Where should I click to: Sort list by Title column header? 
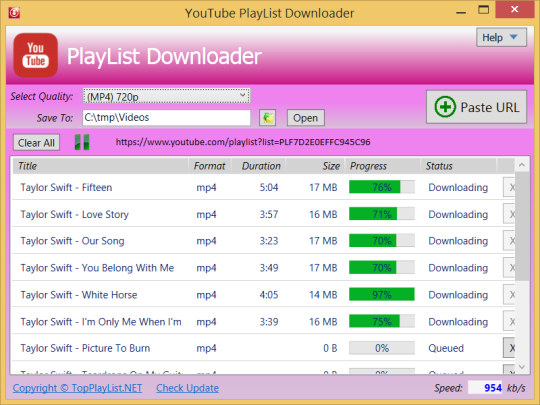point(101,166)
